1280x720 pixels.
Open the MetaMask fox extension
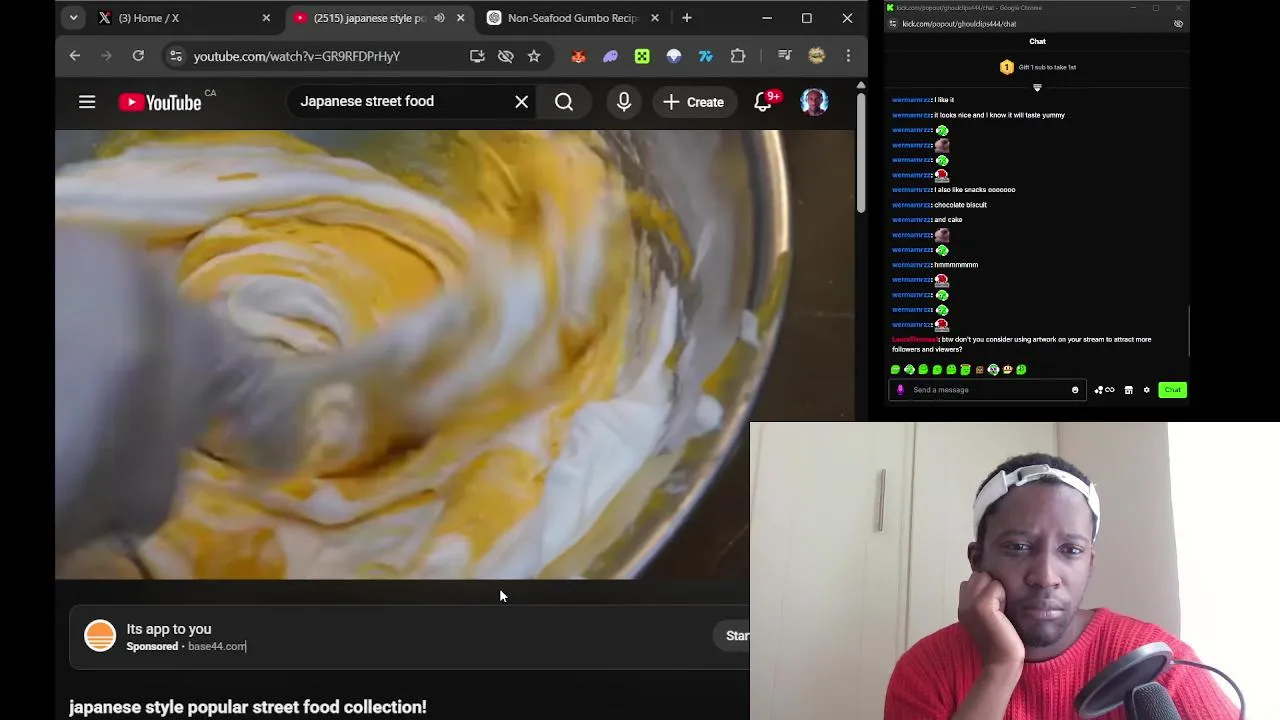coord(578,56)
